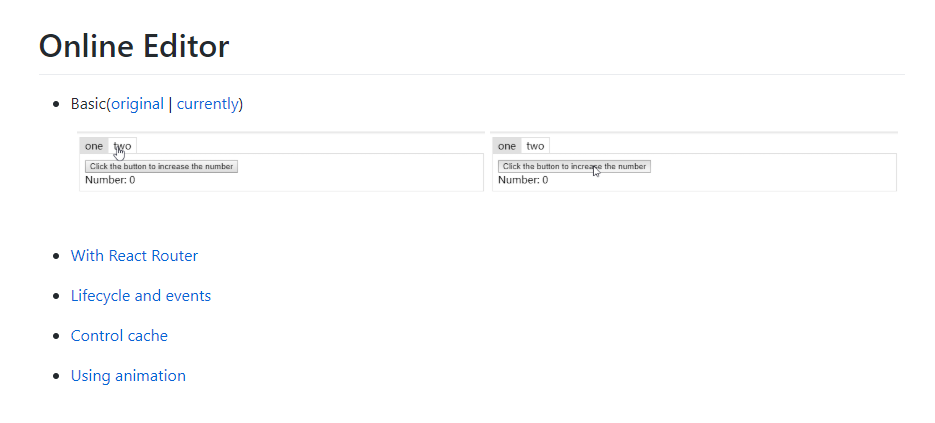Click "Number: 0" text in the left demo
This screenshot has width=935, height=423.
coord(110,180)
